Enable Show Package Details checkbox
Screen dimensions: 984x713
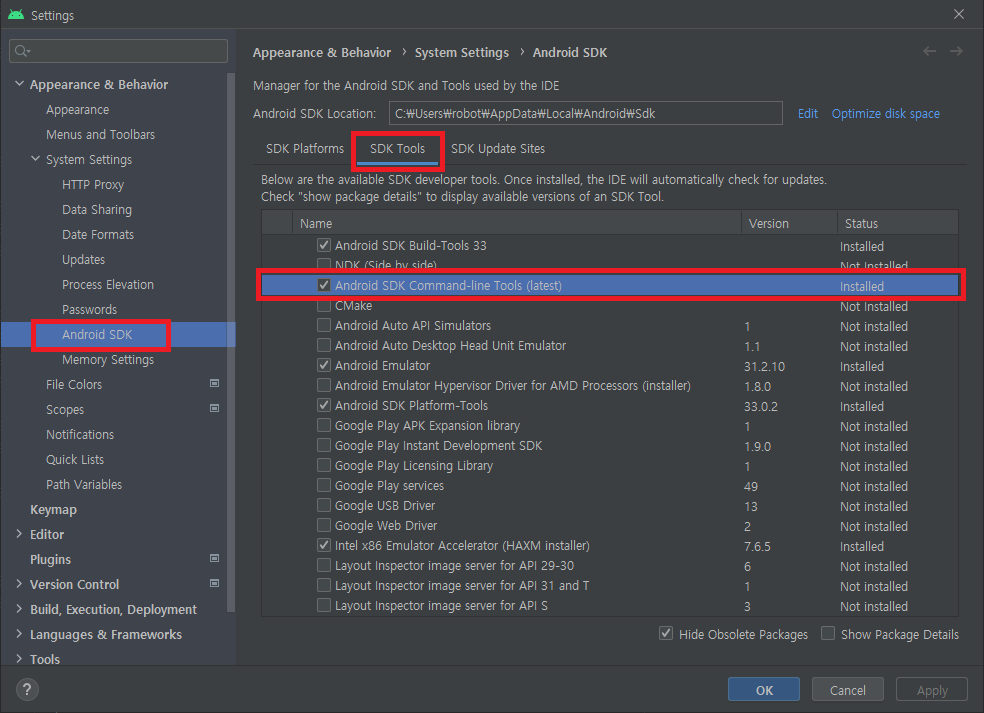pyautogui.click(x=828, y=633)
